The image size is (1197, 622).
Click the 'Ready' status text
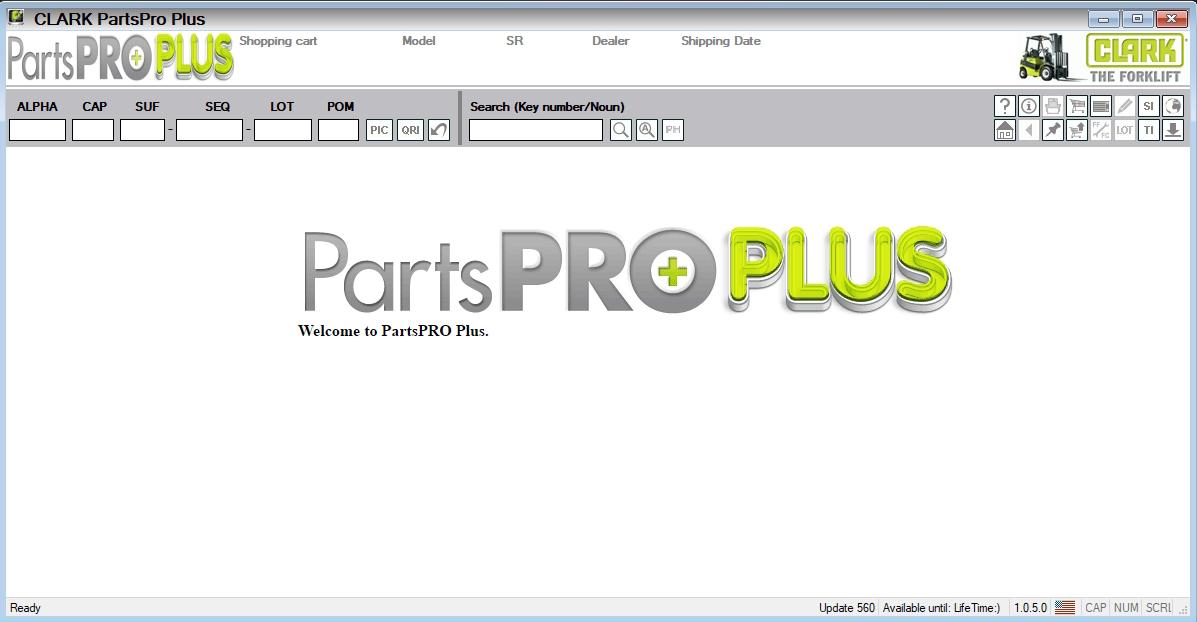pyautogui.click(x=25, y=607)
